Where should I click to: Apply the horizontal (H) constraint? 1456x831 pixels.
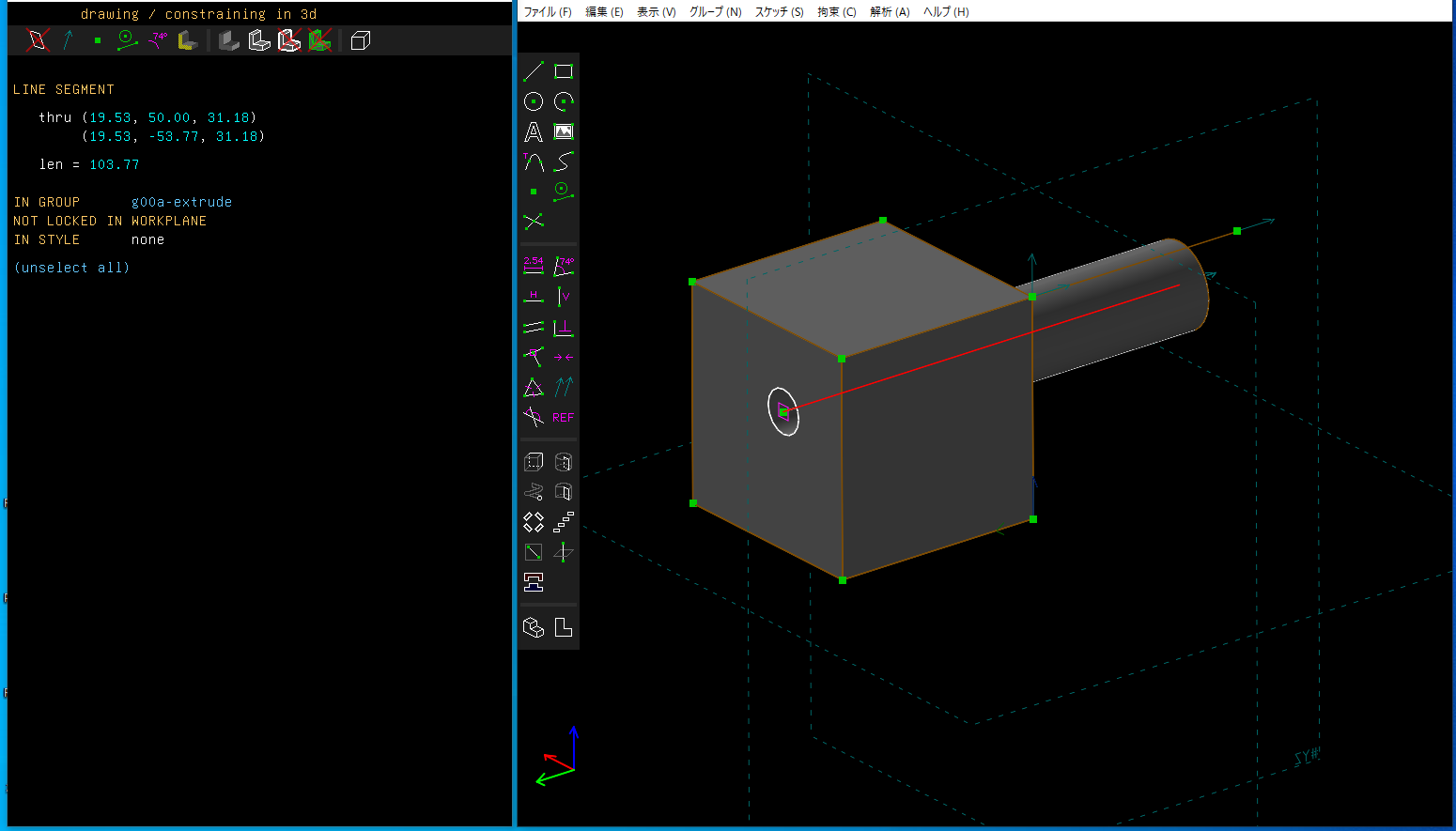pos(533,297)
